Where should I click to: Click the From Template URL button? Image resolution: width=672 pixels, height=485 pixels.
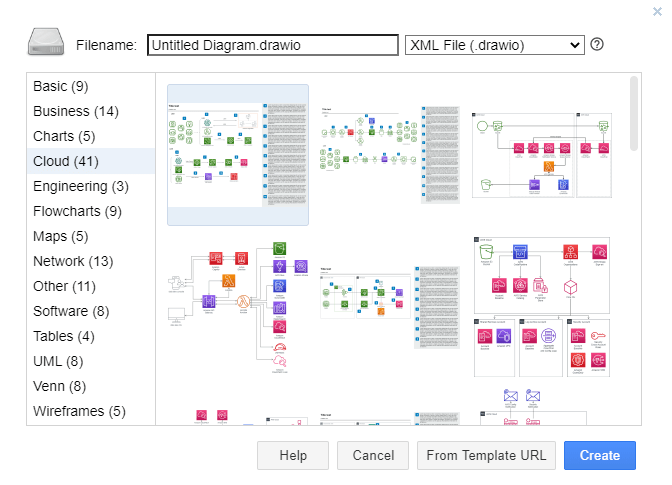[x=486, y=455]
